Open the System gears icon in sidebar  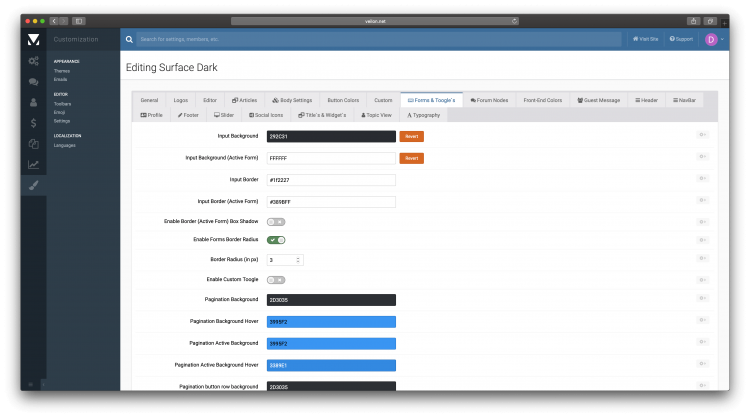click(33, 61)
